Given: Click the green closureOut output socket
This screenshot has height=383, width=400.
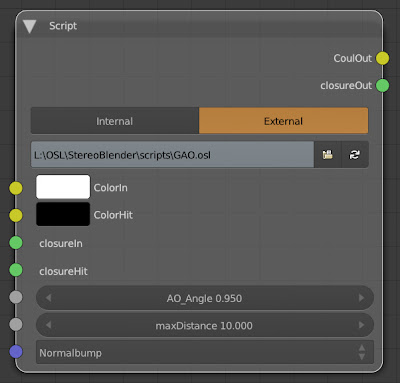Looking at the screenshot, I should point(382,85).
